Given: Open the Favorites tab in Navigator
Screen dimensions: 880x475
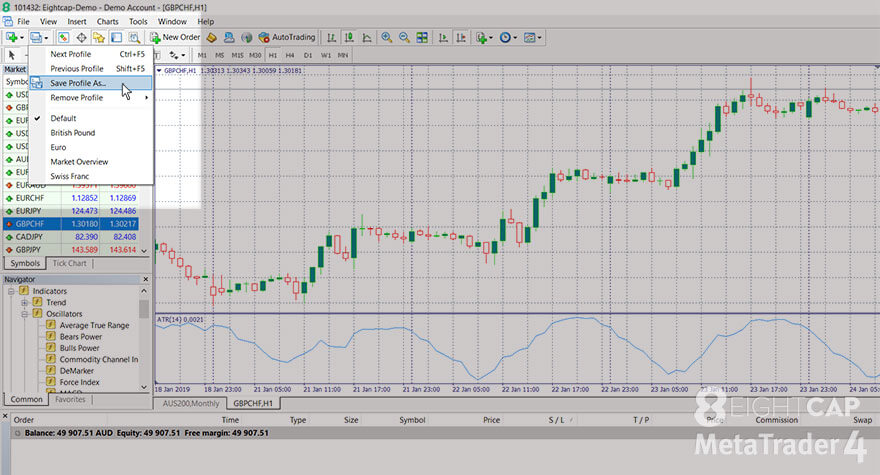Looking at the screenshot, I should [70, 400].
